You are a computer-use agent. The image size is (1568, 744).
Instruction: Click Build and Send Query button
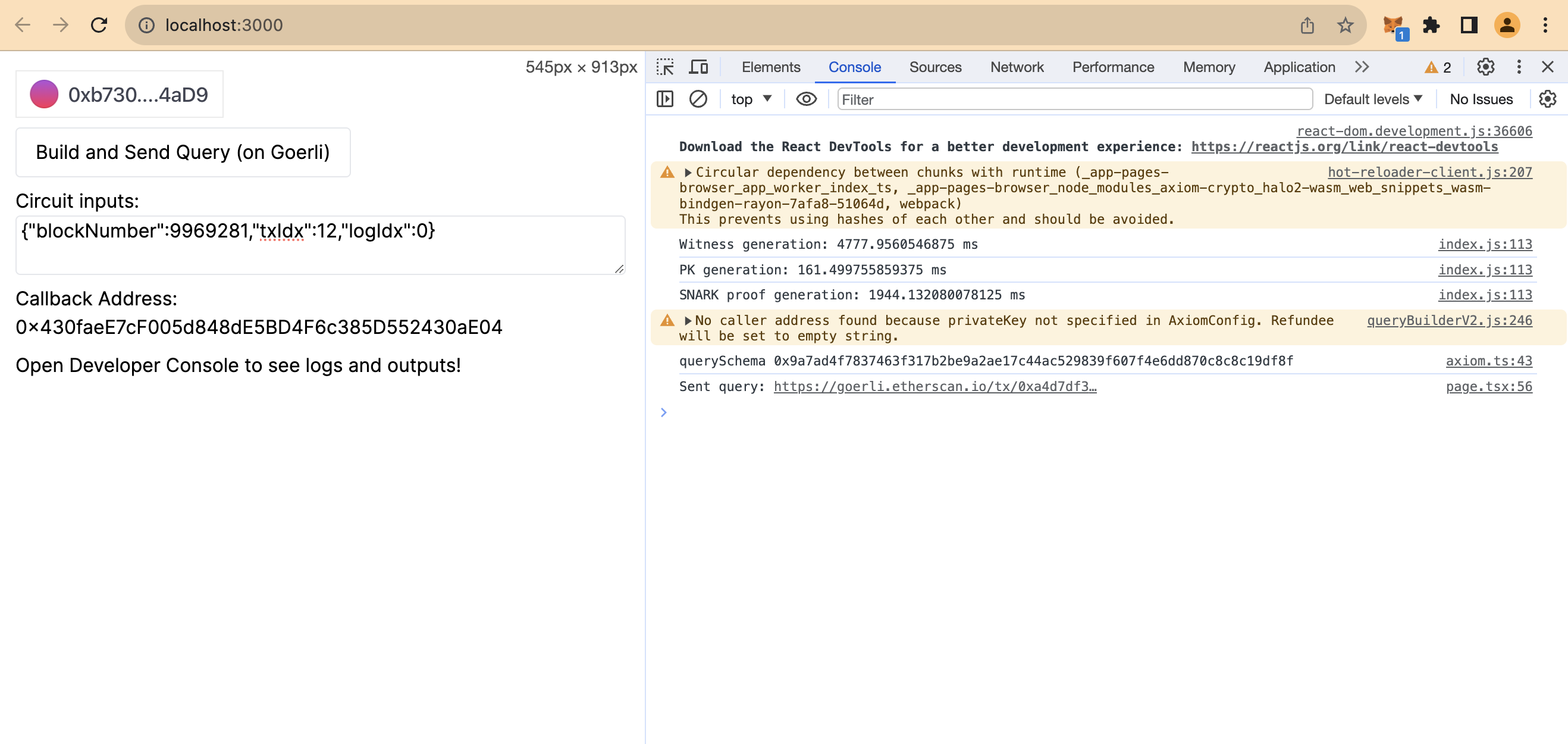coord(183,152)
